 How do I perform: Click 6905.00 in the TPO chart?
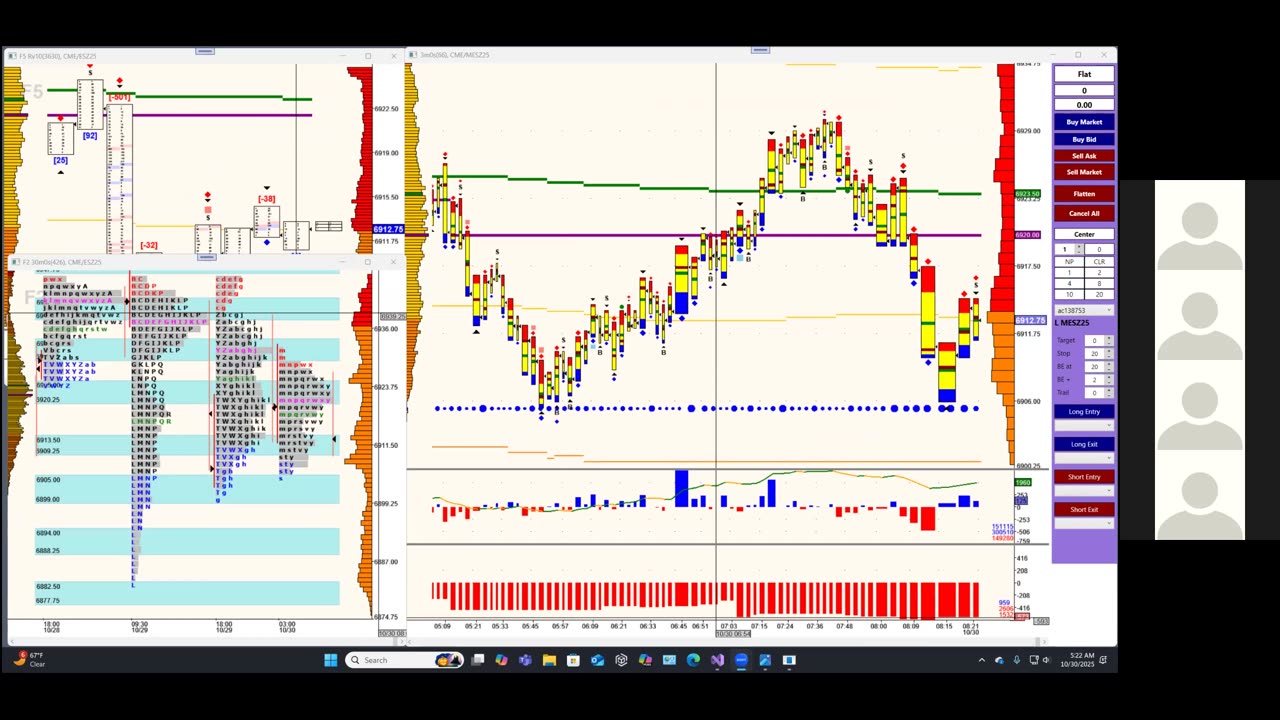pyautogui.click(x=48, y=480)
